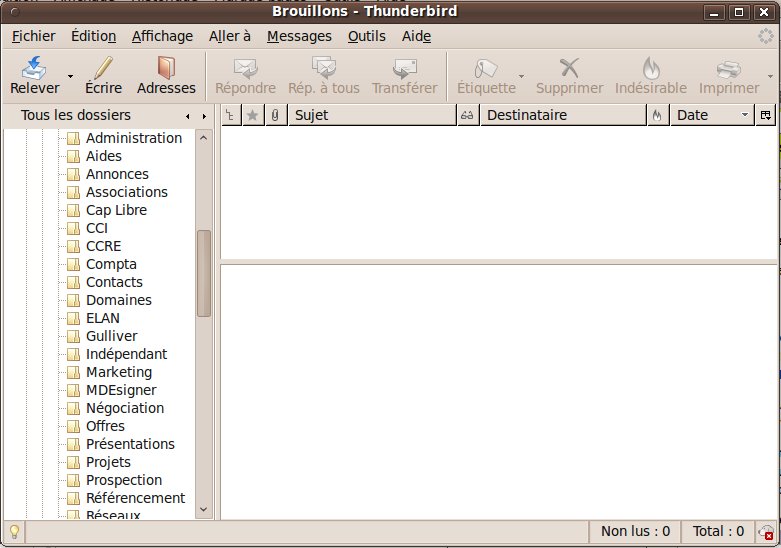Sort by the star column icon
The image size is (781, 548).
252,115
